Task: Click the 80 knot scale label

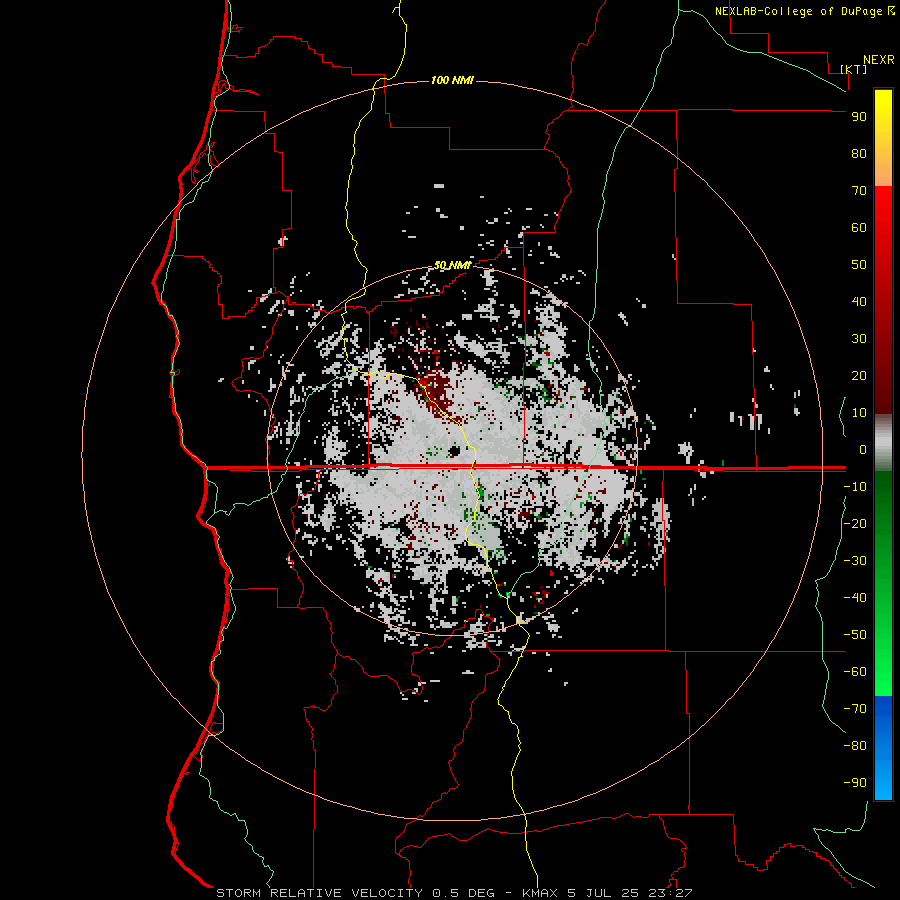Action: [859, 153]
